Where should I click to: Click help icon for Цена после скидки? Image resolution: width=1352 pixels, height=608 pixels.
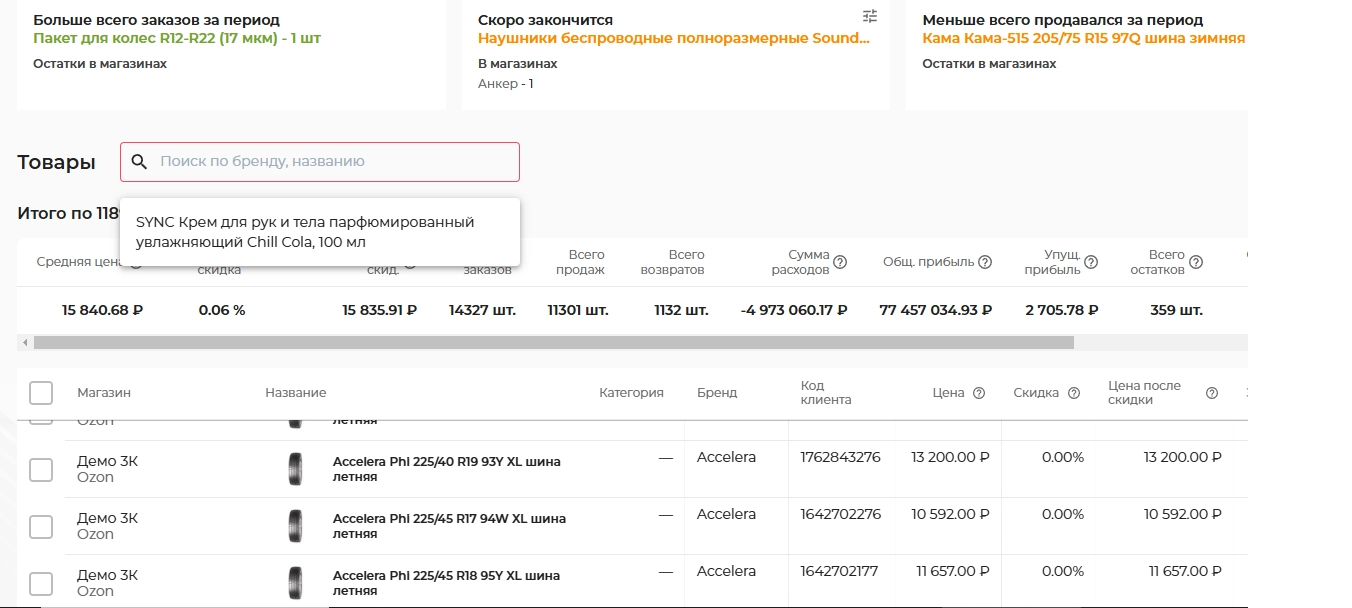click(1211, 393)
